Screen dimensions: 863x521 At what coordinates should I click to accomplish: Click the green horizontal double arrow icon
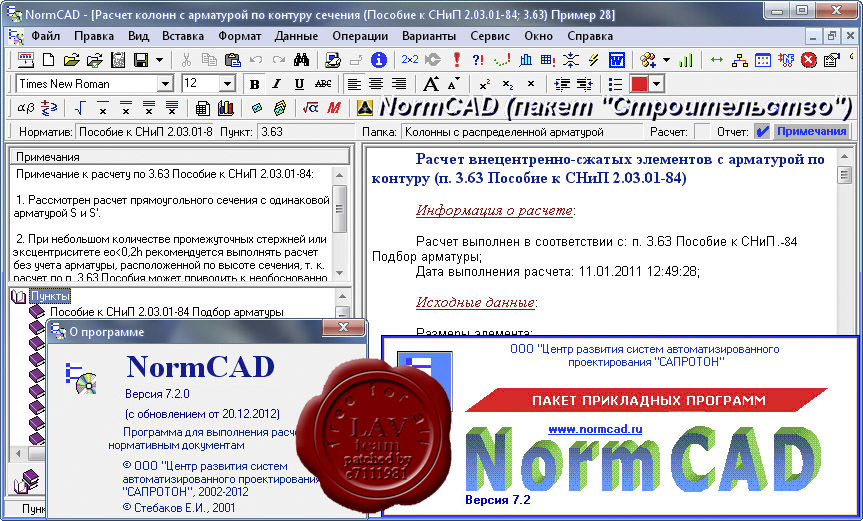point(717,59)
